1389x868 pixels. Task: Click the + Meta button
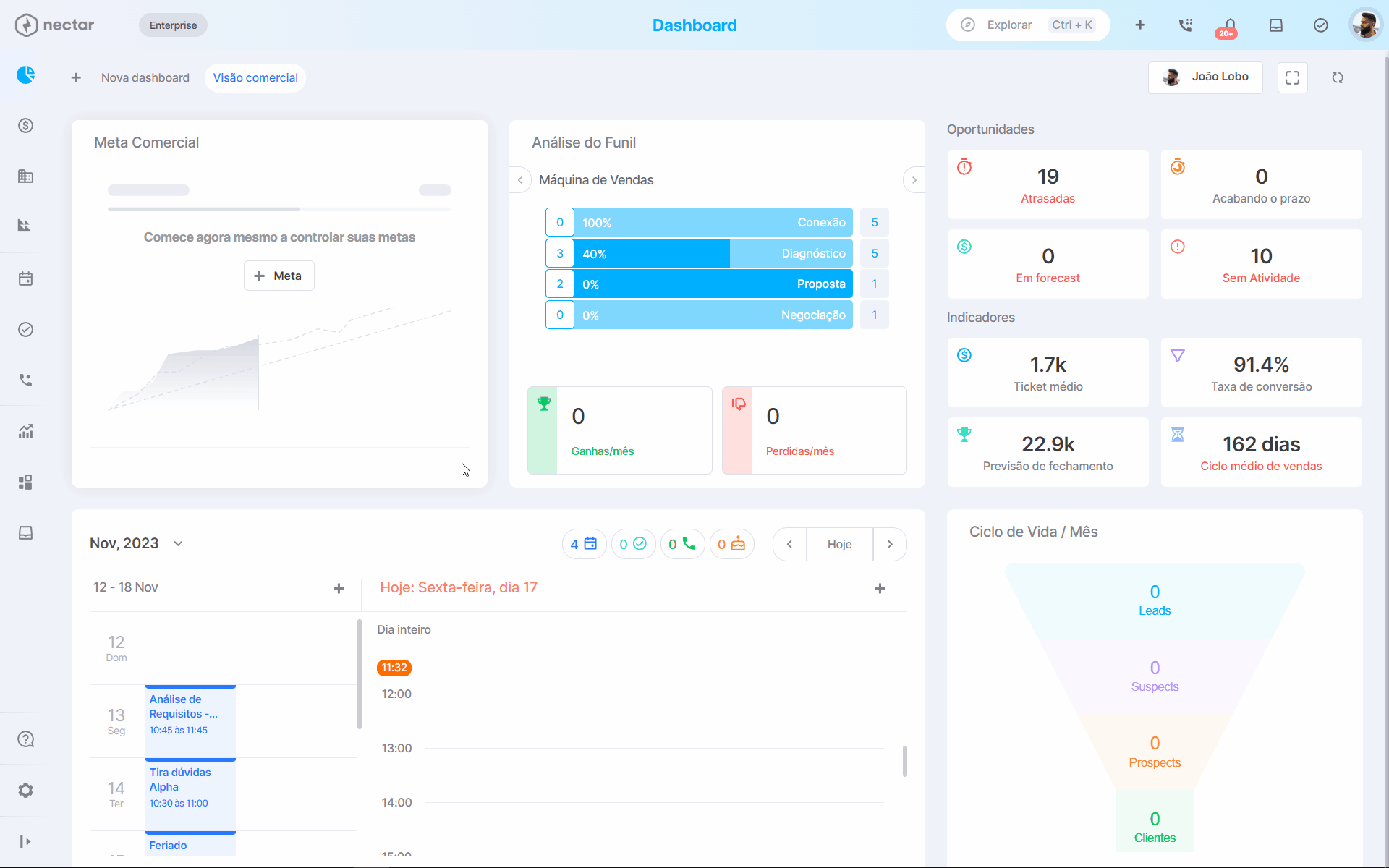point(279,276)
